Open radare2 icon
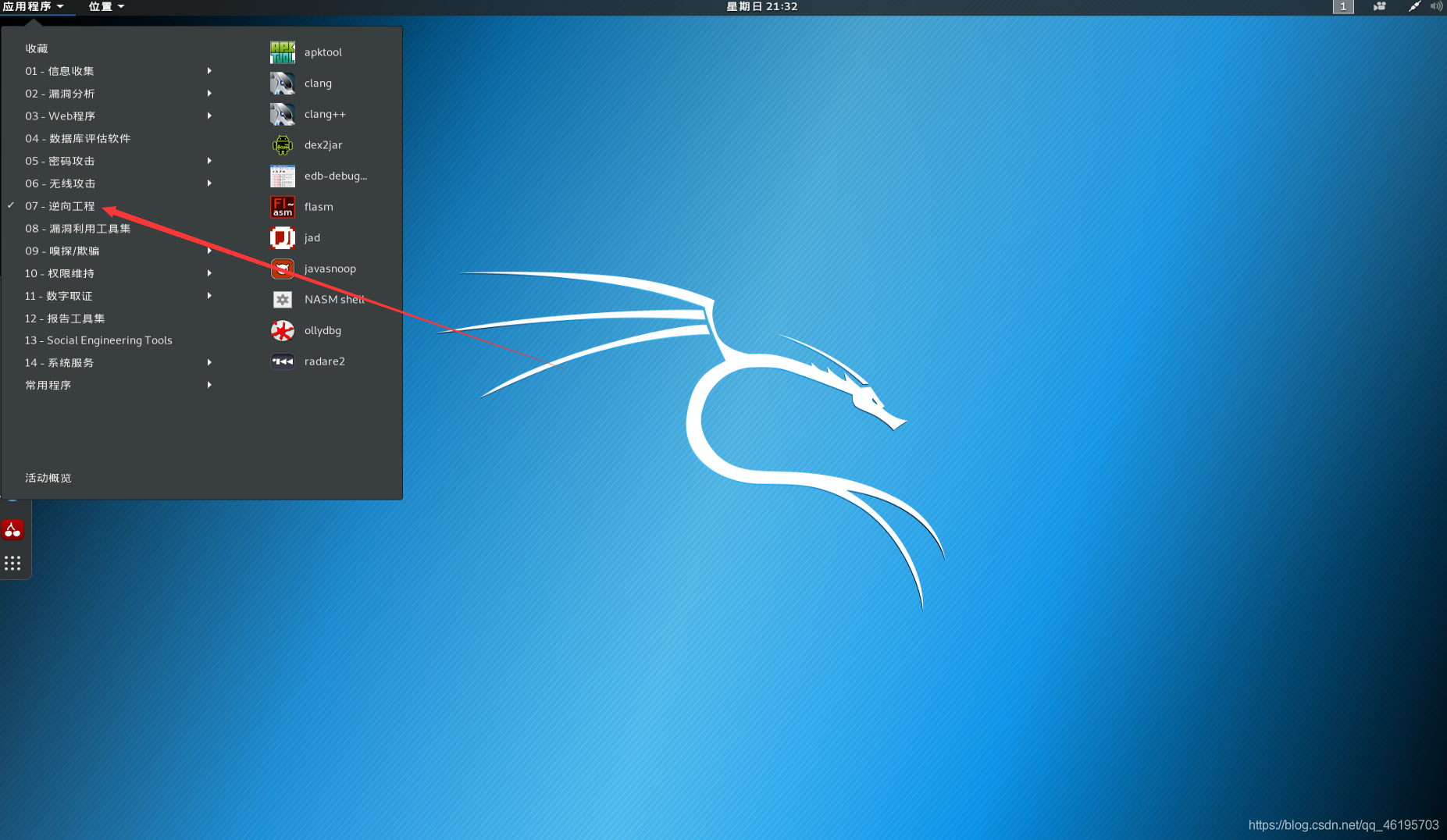This screenshot has width=1447, height=840. tap(282, 361)
